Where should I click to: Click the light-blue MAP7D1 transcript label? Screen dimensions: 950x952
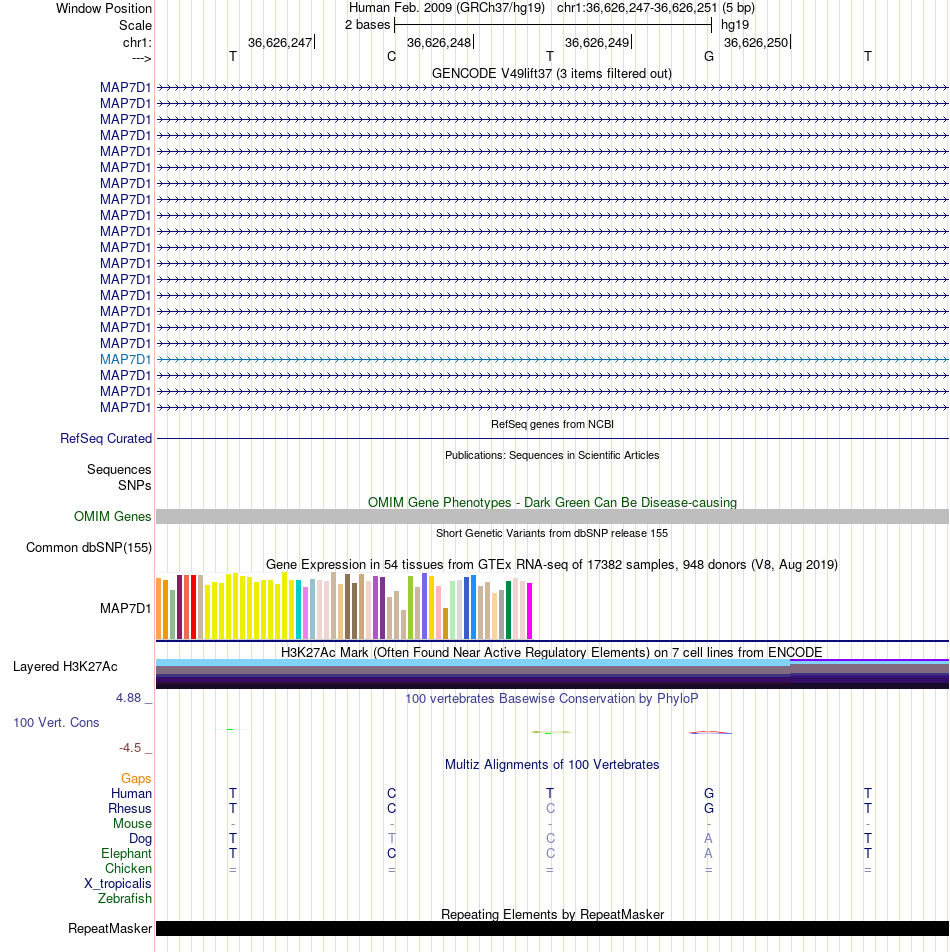(125, 359)
